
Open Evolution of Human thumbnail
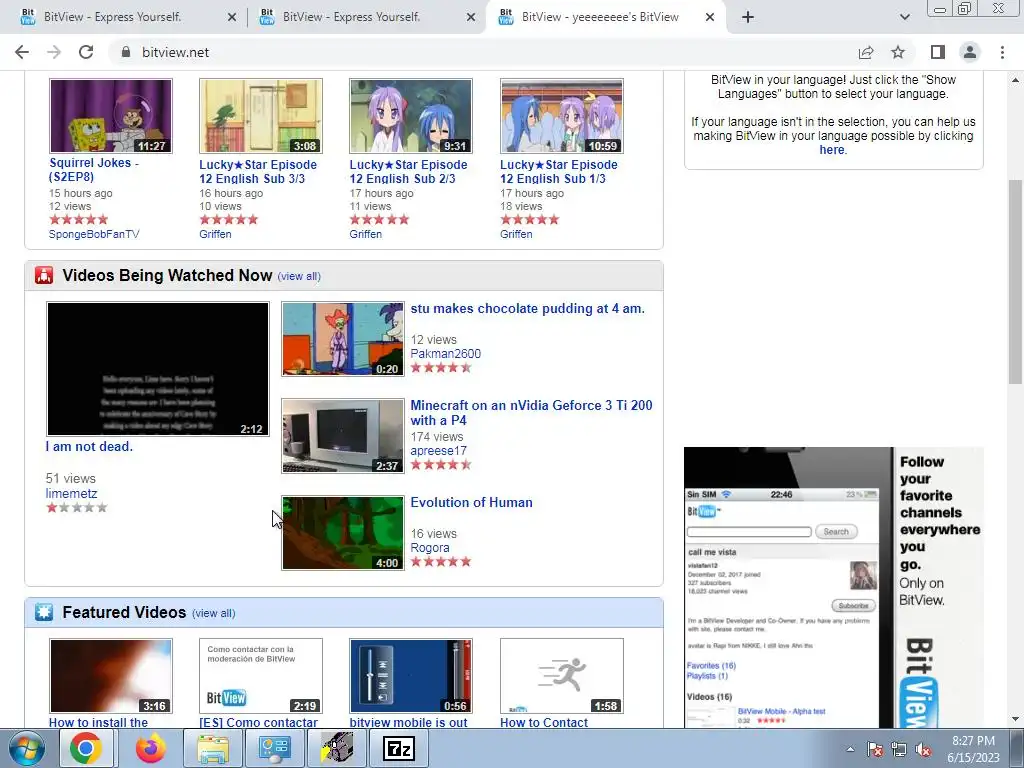coord(343,533)
